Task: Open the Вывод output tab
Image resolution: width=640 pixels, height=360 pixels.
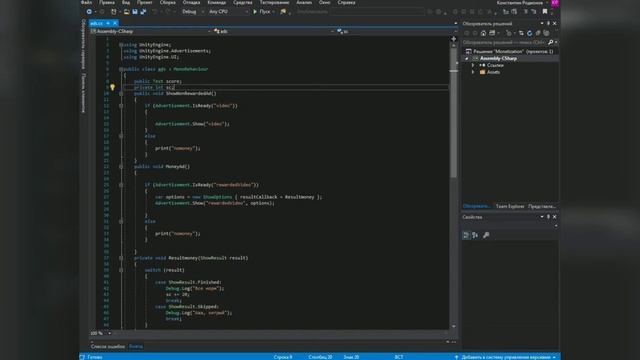Action: click(x=136, y=347)
